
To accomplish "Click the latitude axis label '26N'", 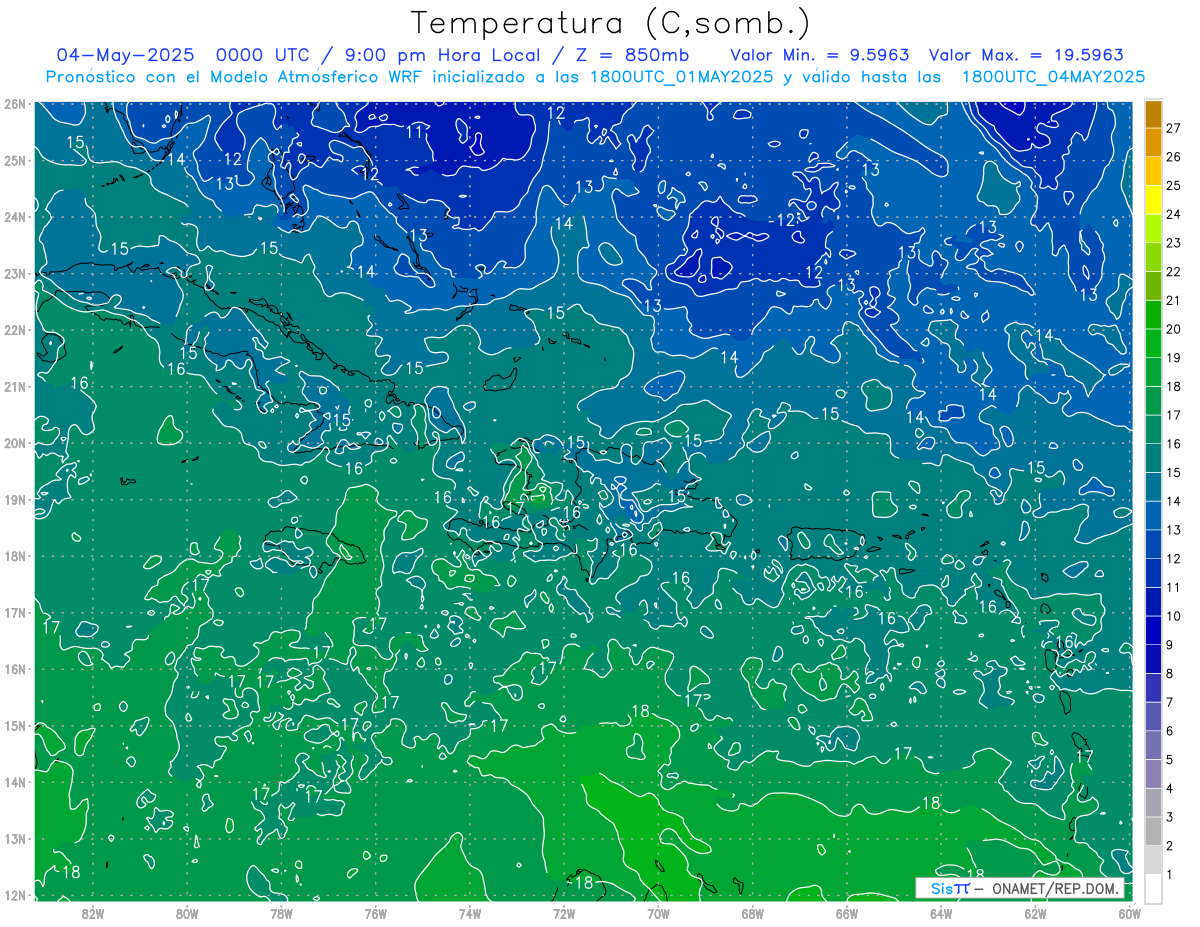I will click(x=15, y=104).
